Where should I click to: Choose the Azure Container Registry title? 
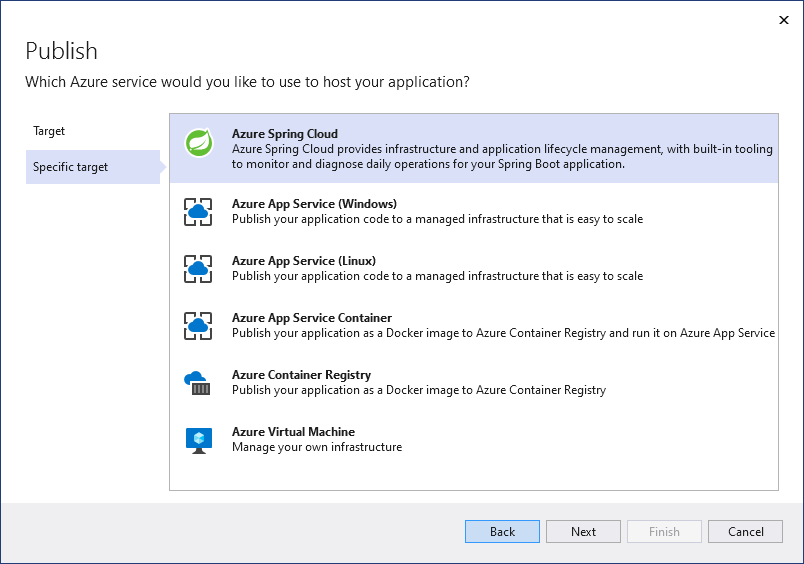[x=301, y=375]
